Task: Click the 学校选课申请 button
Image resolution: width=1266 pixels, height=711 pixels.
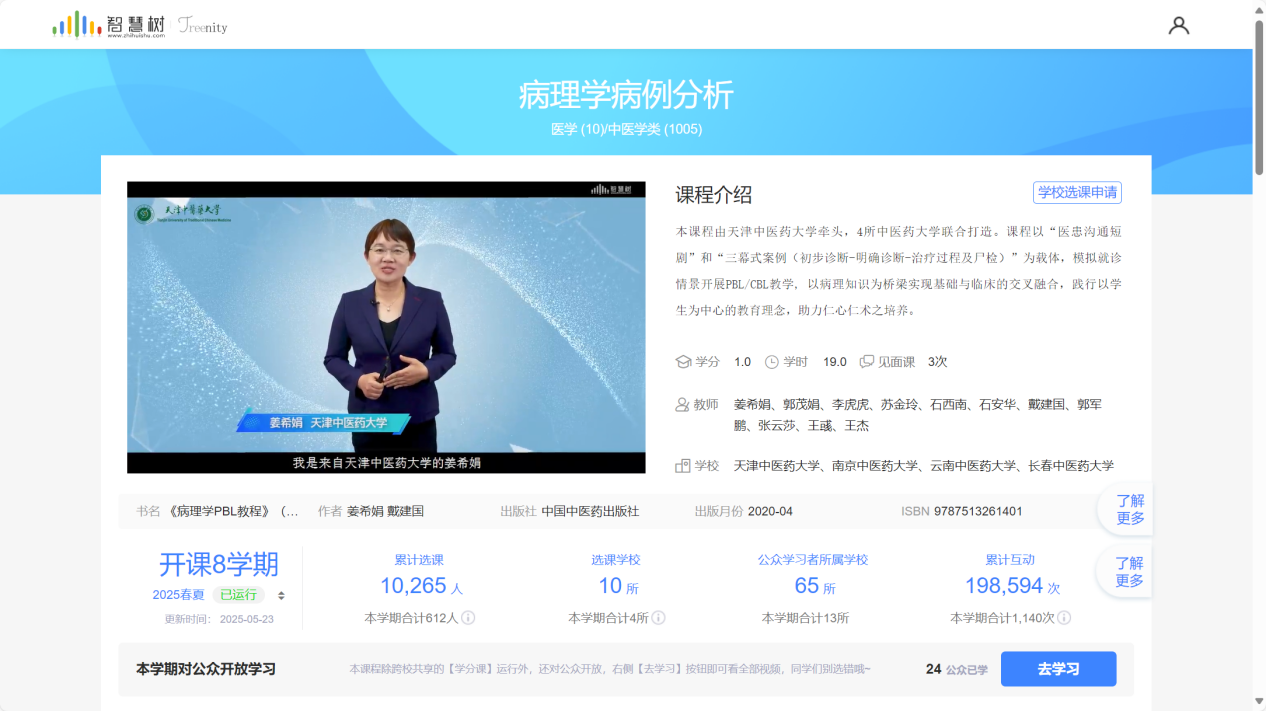Action: 1077,192
